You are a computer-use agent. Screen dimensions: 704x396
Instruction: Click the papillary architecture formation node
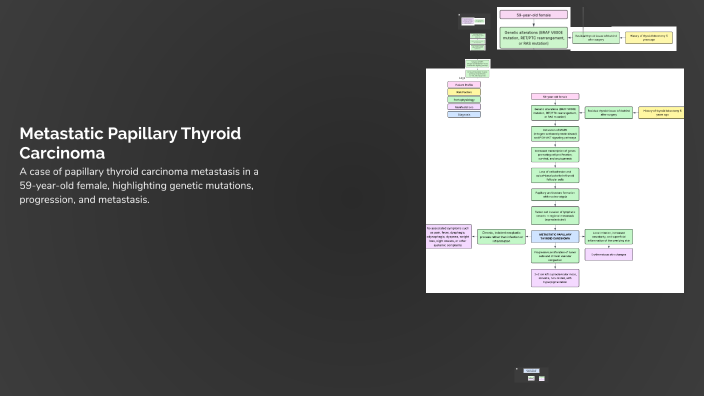(x=555, y=194)
